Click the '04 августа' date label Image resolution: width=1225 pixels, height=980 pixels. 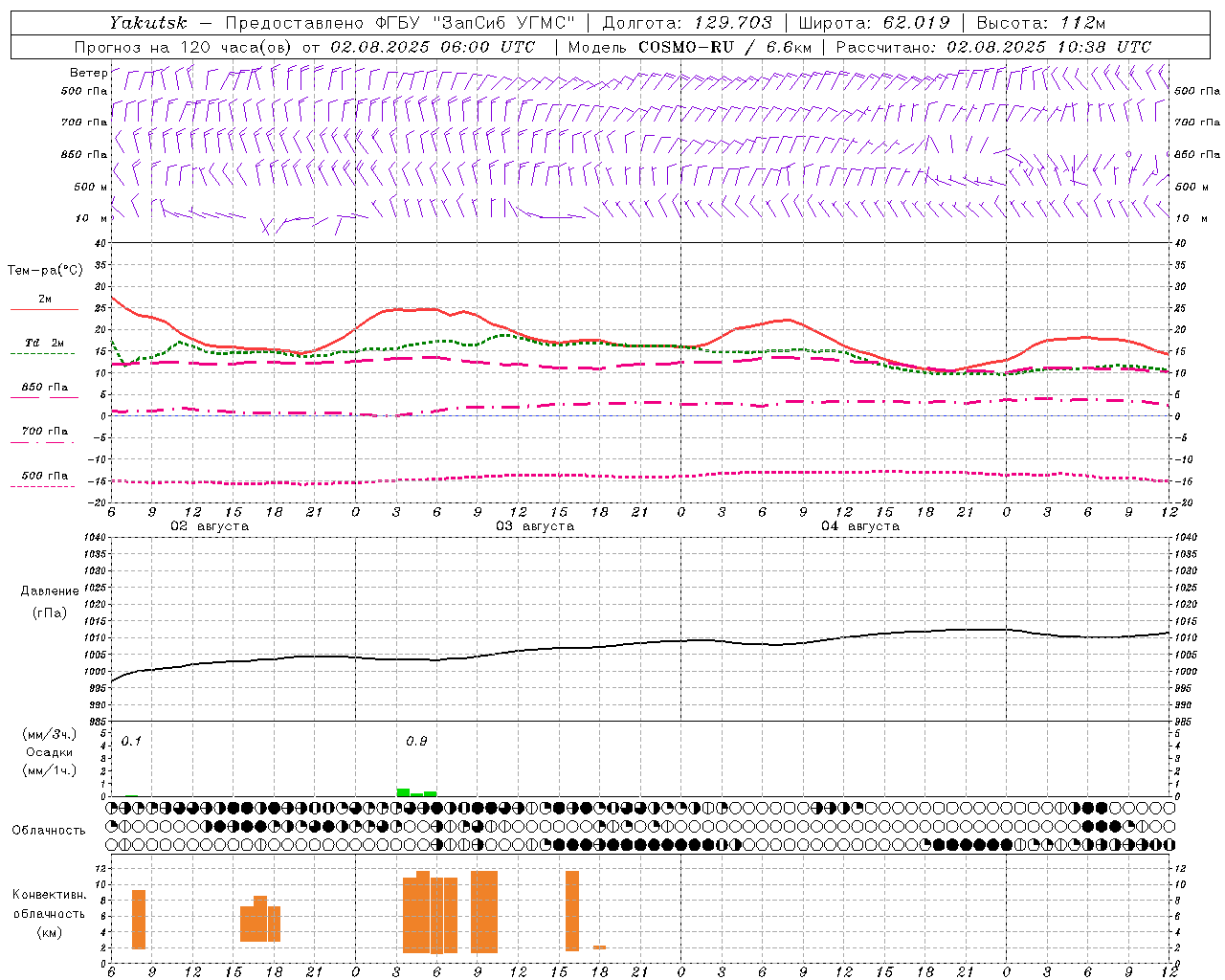click(860, 526)
